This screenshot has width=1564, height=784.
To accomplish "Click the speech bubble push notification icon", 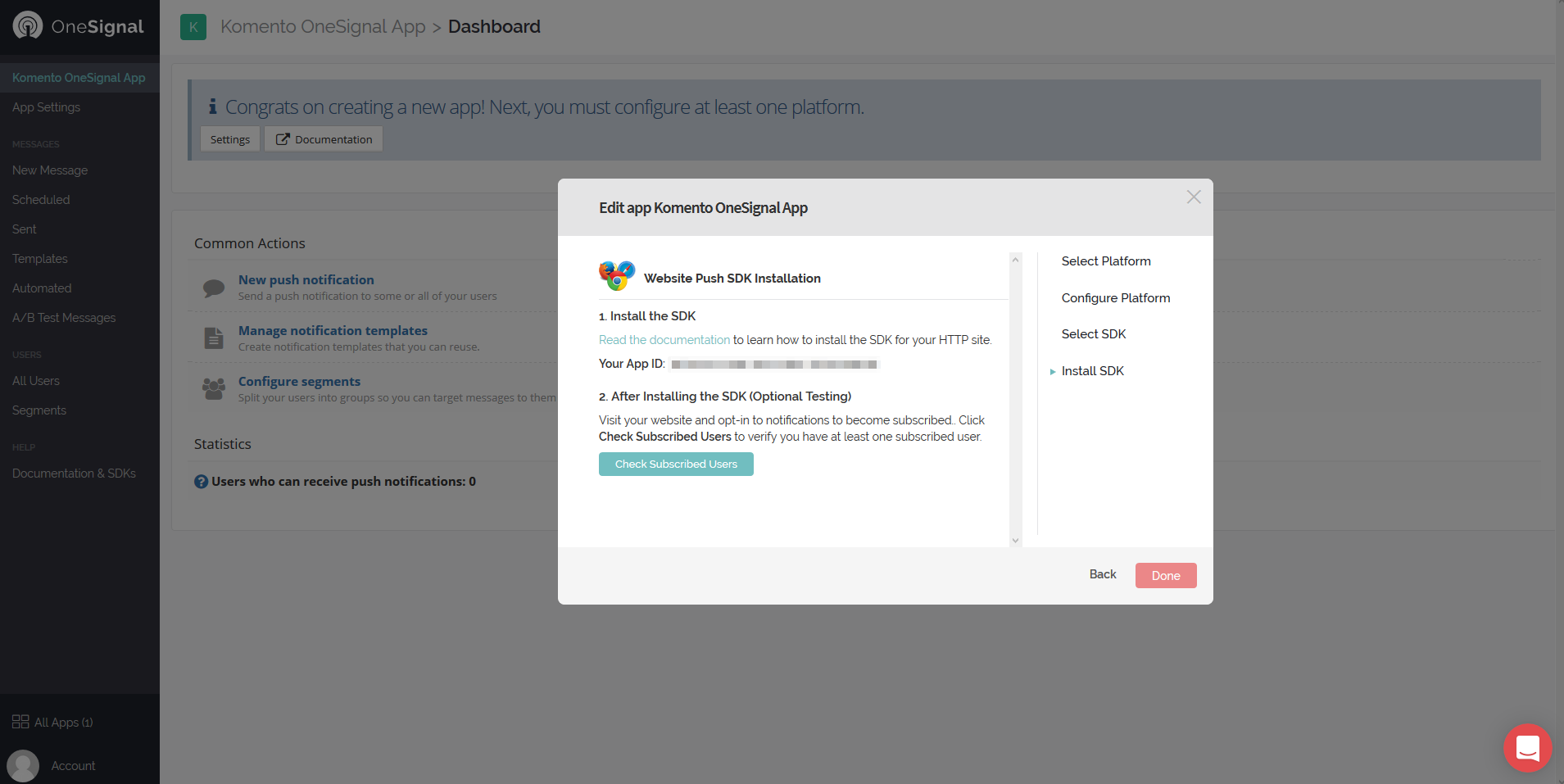I will (x=214, y=288).
